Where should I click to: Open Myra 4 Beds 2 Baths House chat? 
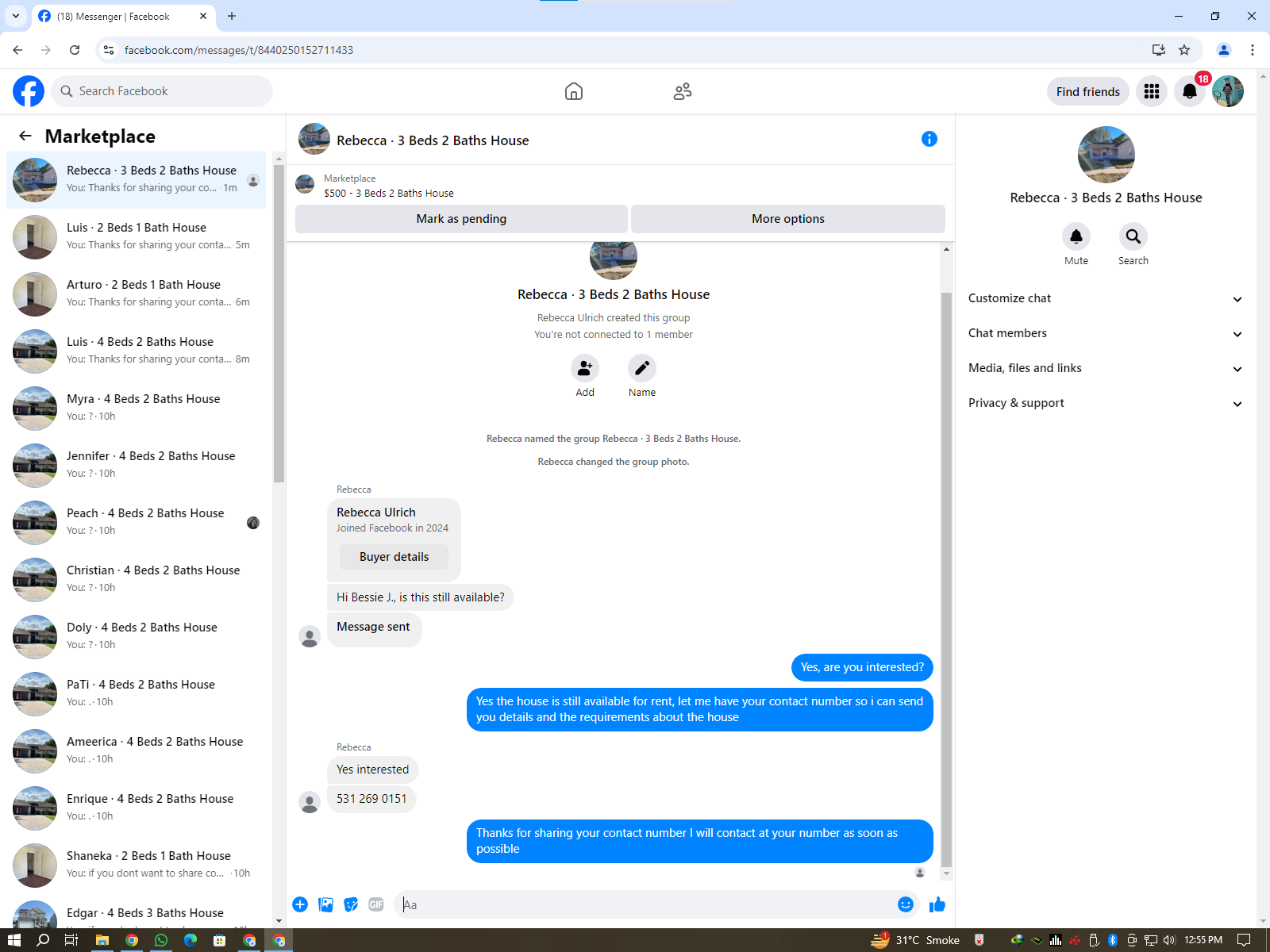coord(137,409)
